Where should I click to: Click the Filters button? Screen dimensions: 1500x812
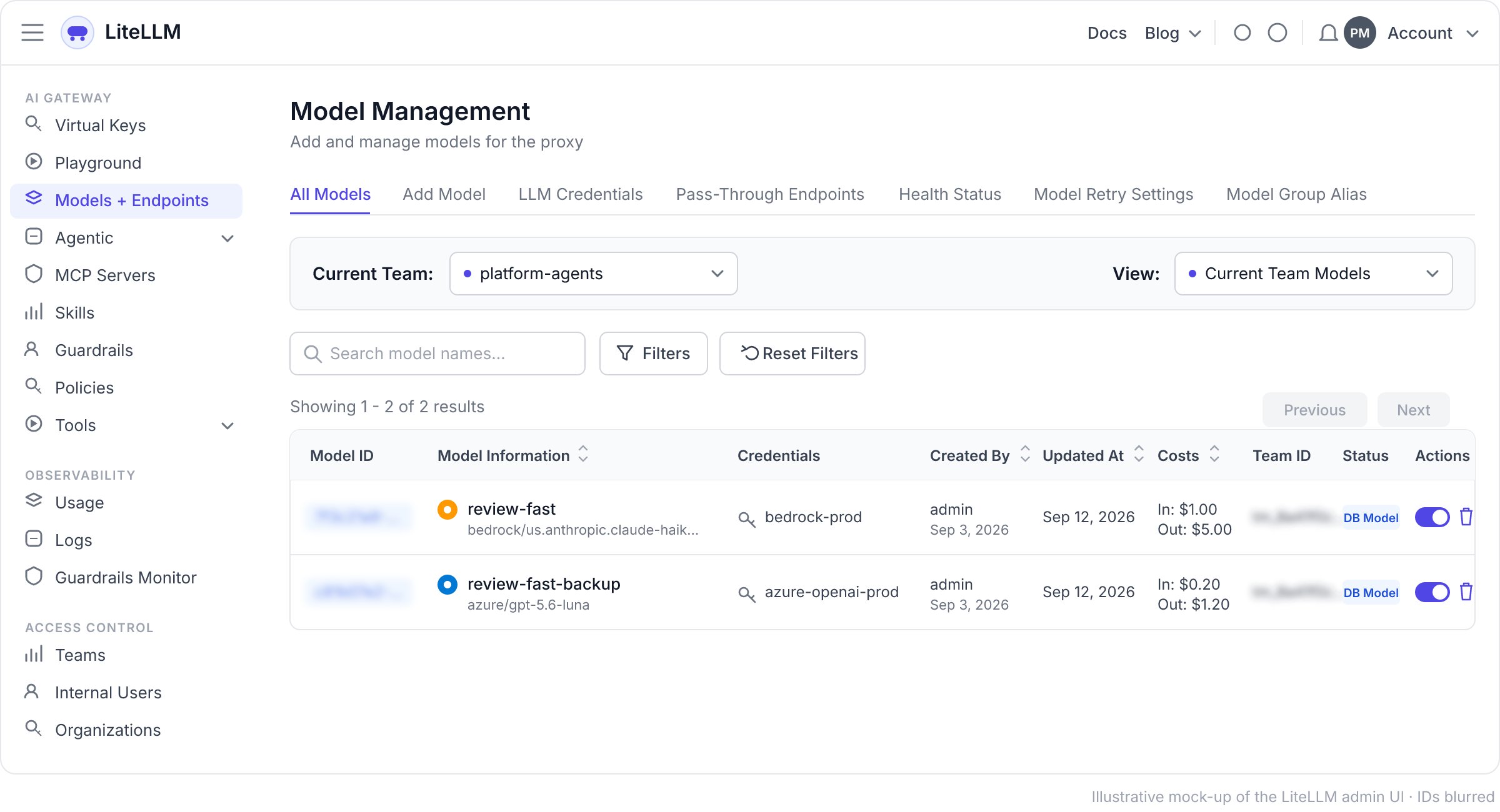coord(654,354)
